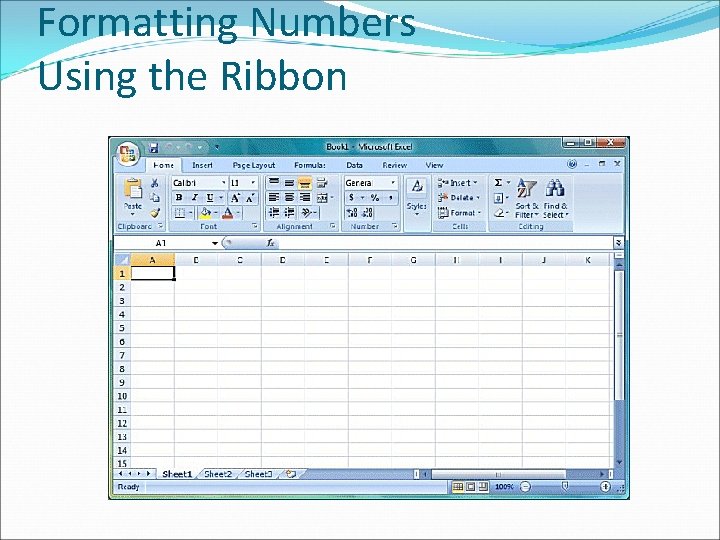Apply red Font Color

pyautogui.click(x=228, y=213)
